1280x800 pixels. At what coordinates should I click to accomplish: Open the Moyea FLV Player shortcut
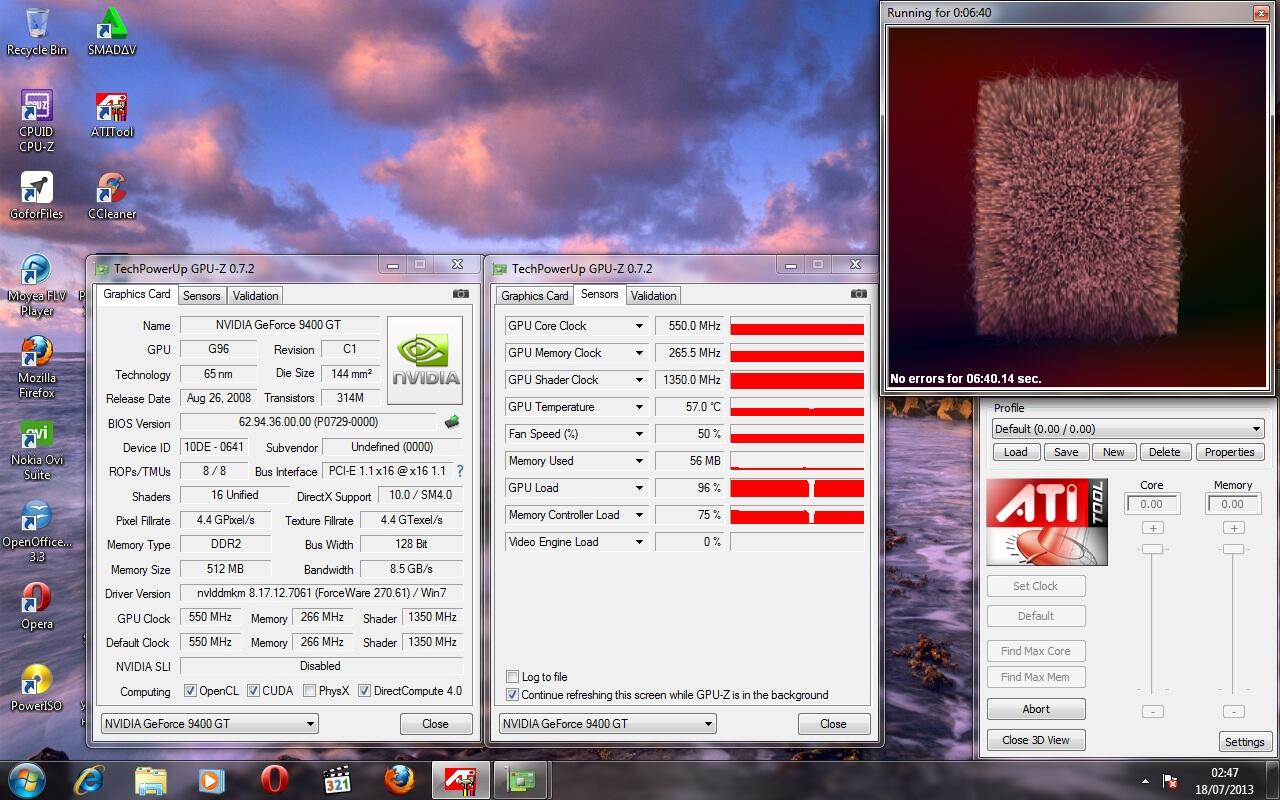click(x=37, y=285)
